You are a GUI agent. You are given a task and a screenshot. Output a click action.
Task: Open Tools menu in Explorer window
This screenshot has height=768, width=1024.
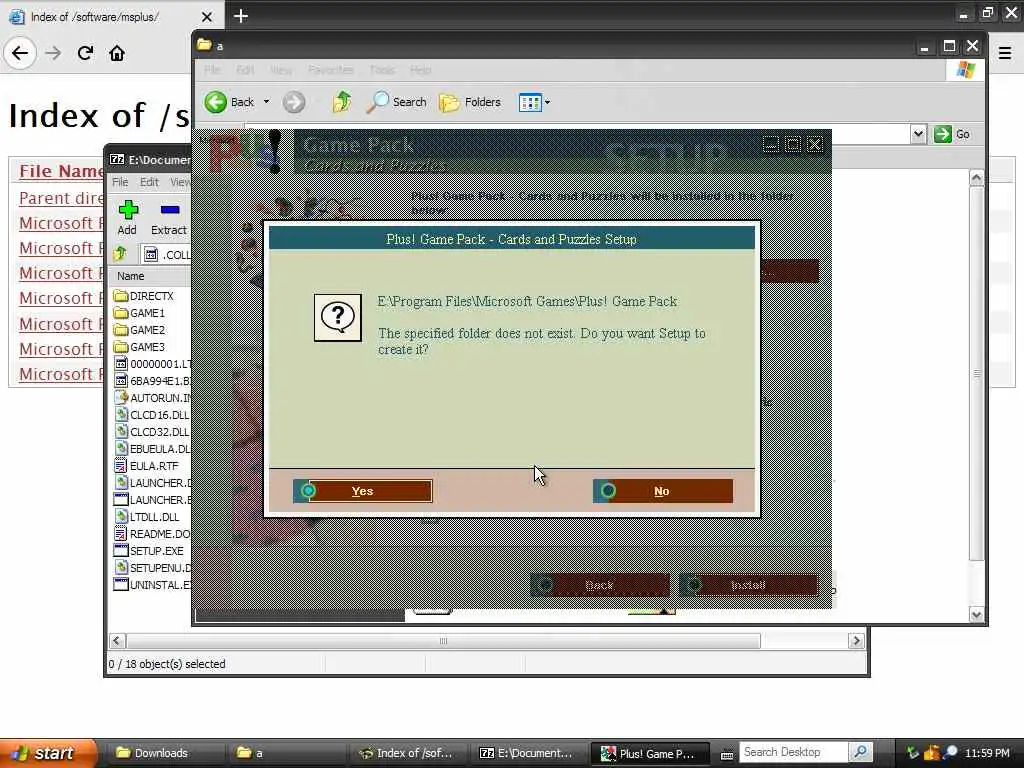pos(381,69)
